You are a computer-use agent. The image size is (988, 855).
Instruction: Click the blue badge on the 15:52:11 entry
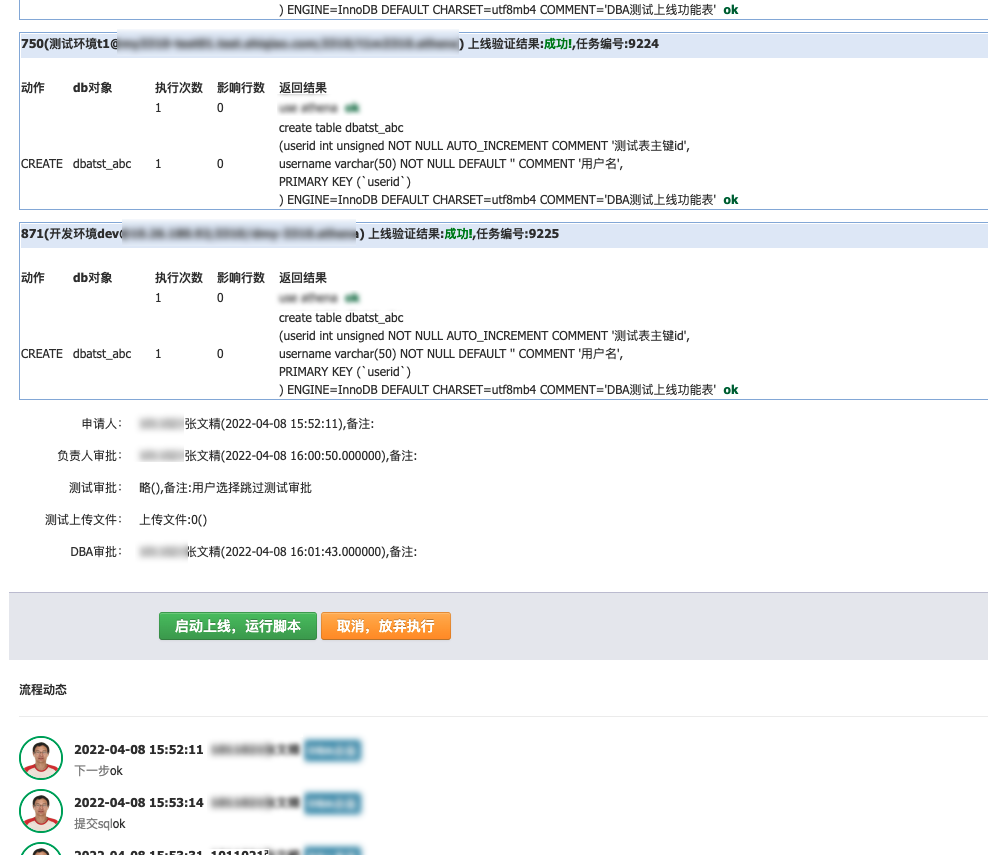(332, 750)
